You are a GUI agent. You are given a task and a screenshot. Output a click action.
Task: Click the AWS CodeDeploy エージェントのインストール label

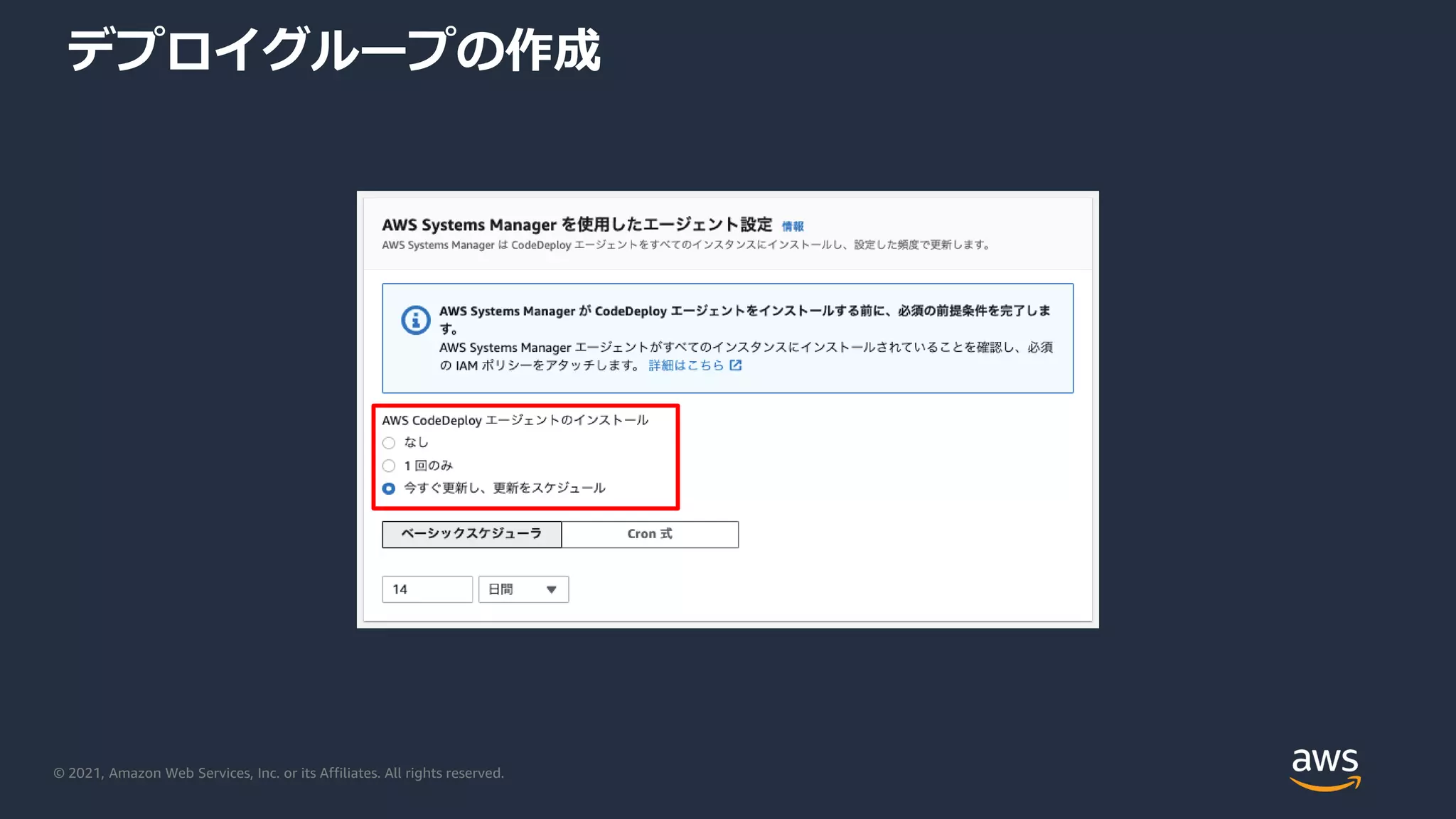click(x=515, y=420)
